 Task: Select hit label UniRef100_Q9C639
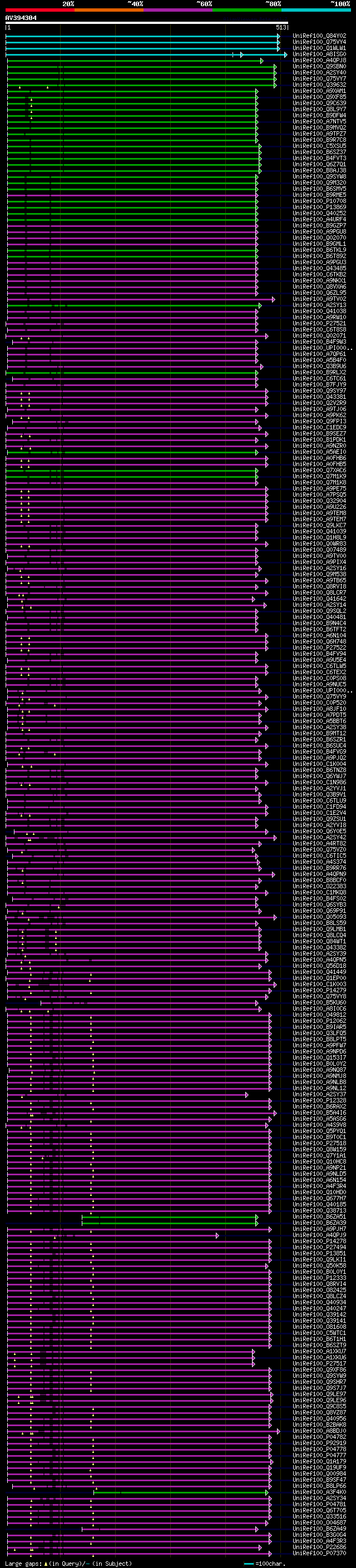coord(319,103)
